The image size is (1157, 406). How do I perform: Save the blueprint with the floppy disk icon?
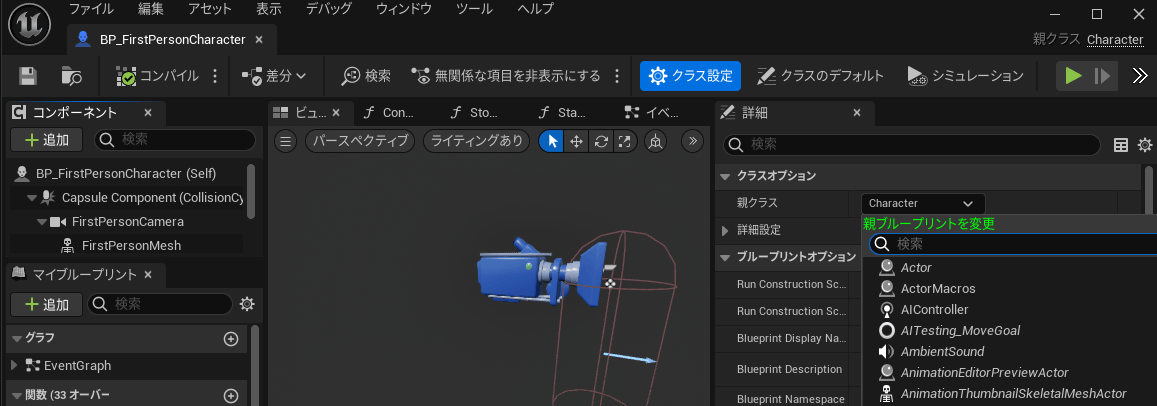[28, 75]
